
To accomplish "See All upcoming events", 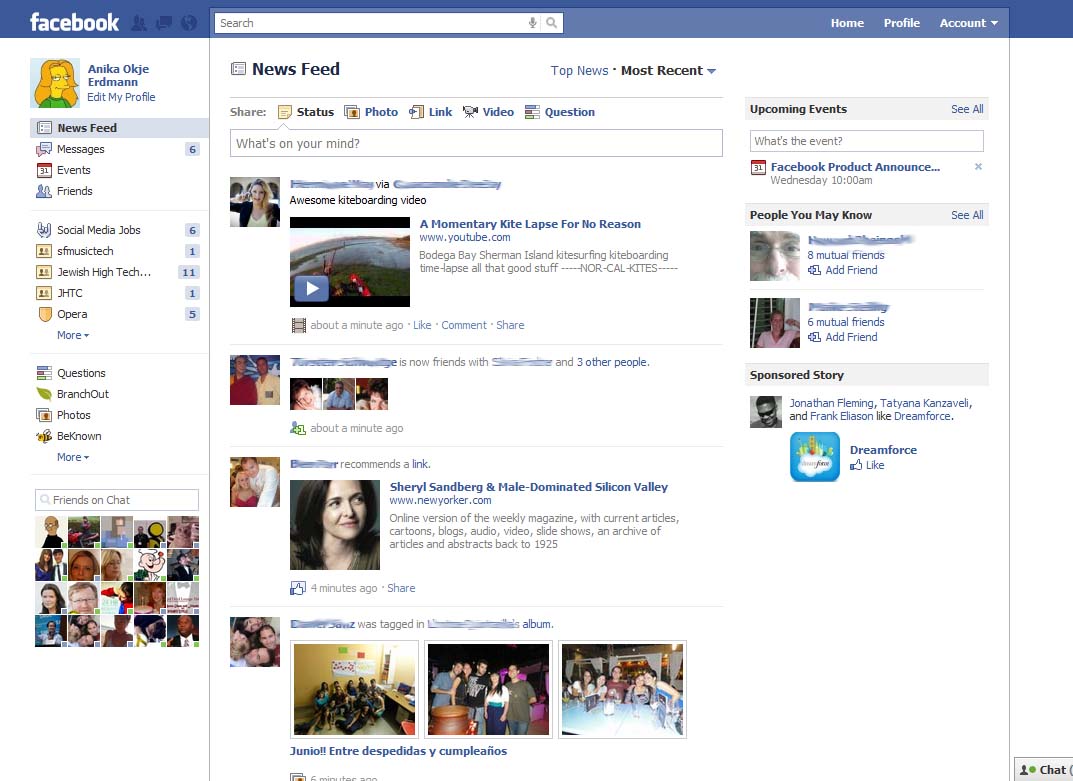I will (967, 109).
